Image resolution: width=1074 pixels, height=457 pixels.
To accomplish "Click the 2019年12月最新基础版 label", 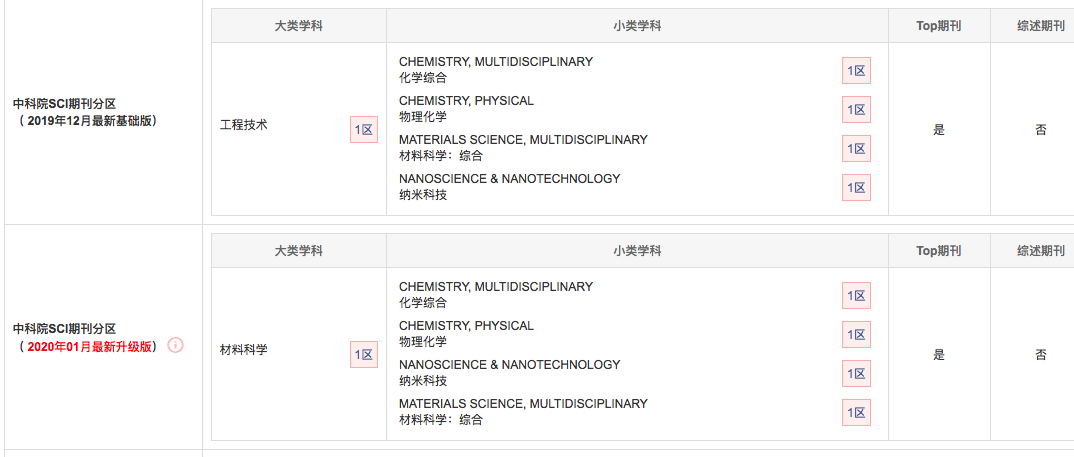I will pos(88,121).
